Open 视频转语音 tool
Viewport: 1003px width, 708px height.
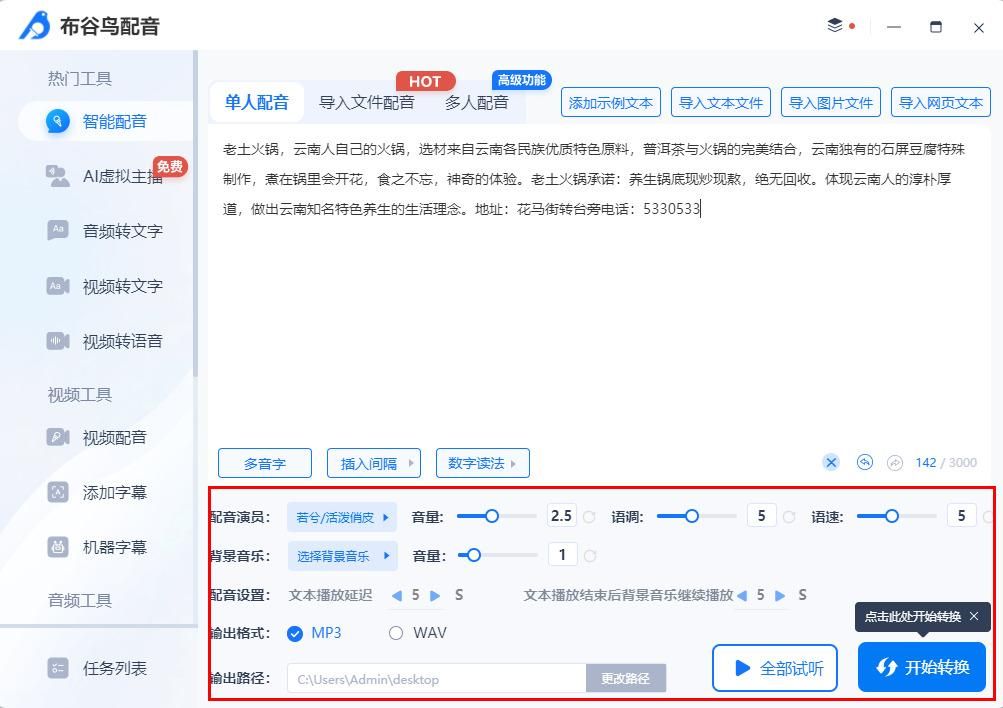106,341
